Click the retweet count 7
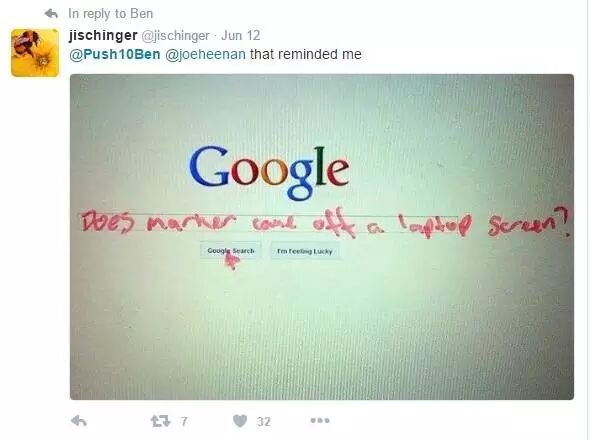Image resolution: width=590 pixels, height=440 pixels. point(184,421)
